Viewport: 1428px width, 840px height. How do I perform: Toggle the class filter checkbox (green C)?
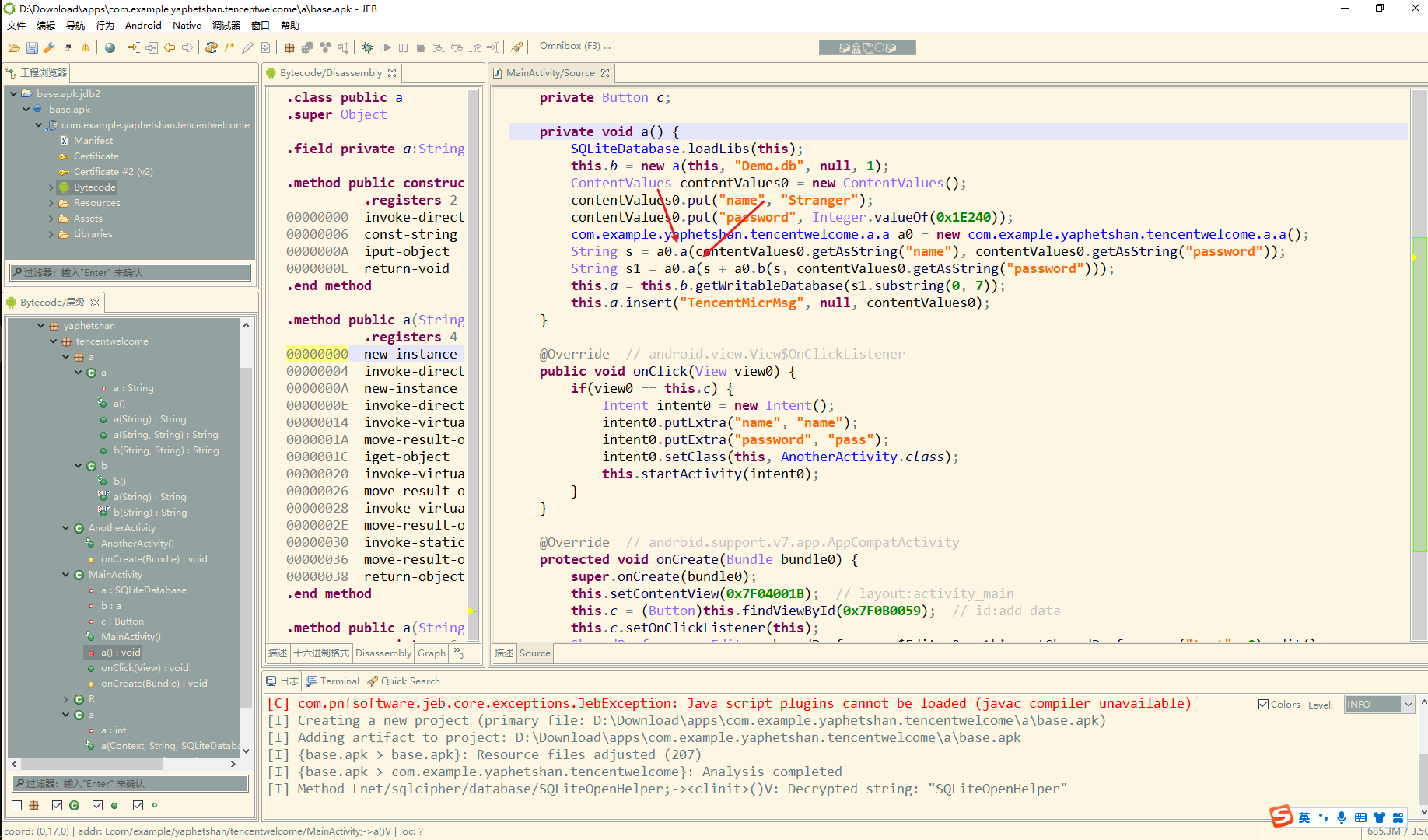57,806
